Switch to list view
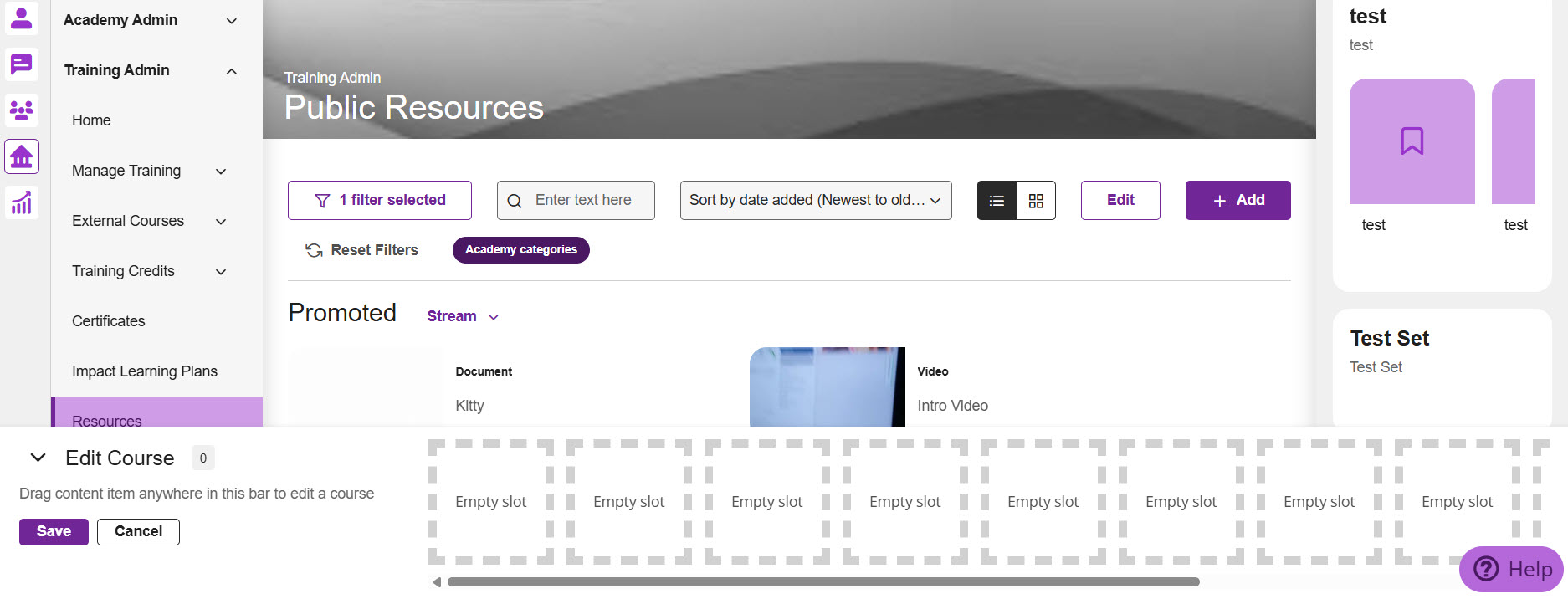Screen dimensions: 1568x599 tap(997, 201)
